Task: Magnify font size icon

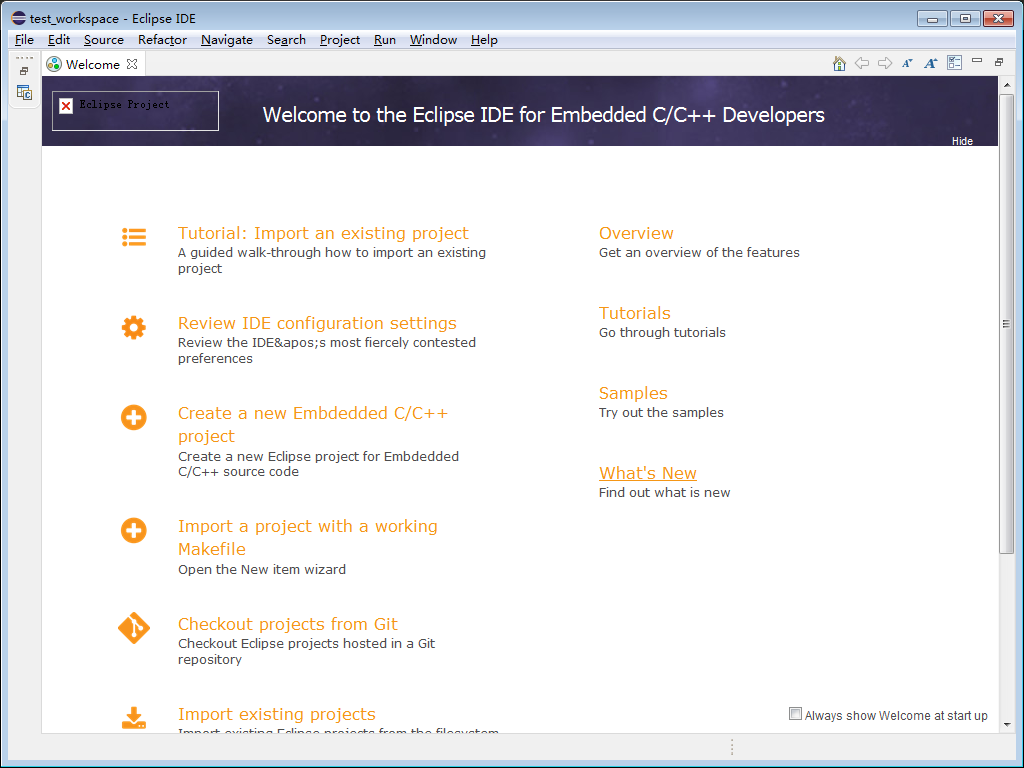Action: point(931,63)
